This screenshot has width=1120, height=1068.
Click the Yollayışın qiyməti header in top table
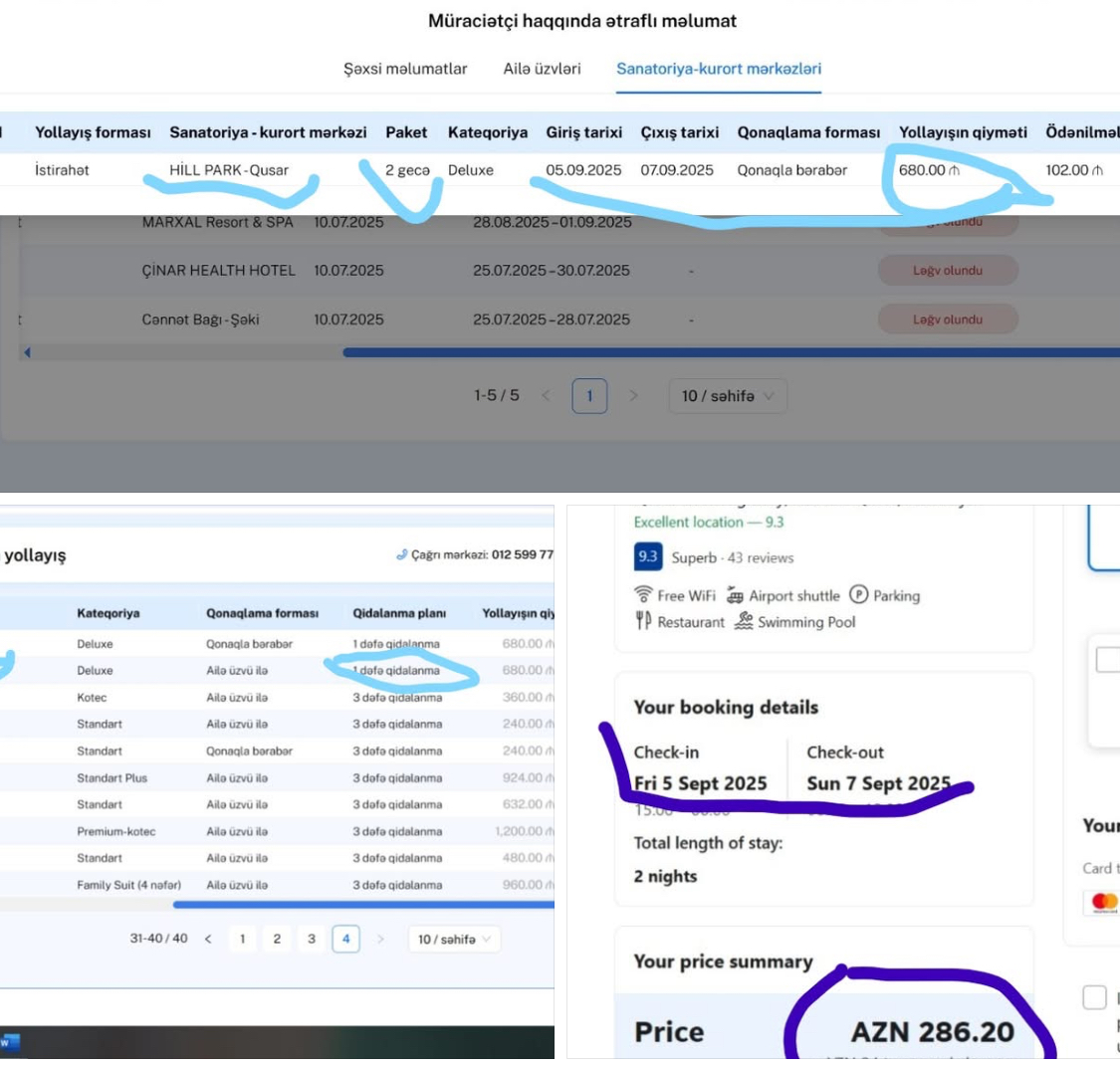pos(963,132)
